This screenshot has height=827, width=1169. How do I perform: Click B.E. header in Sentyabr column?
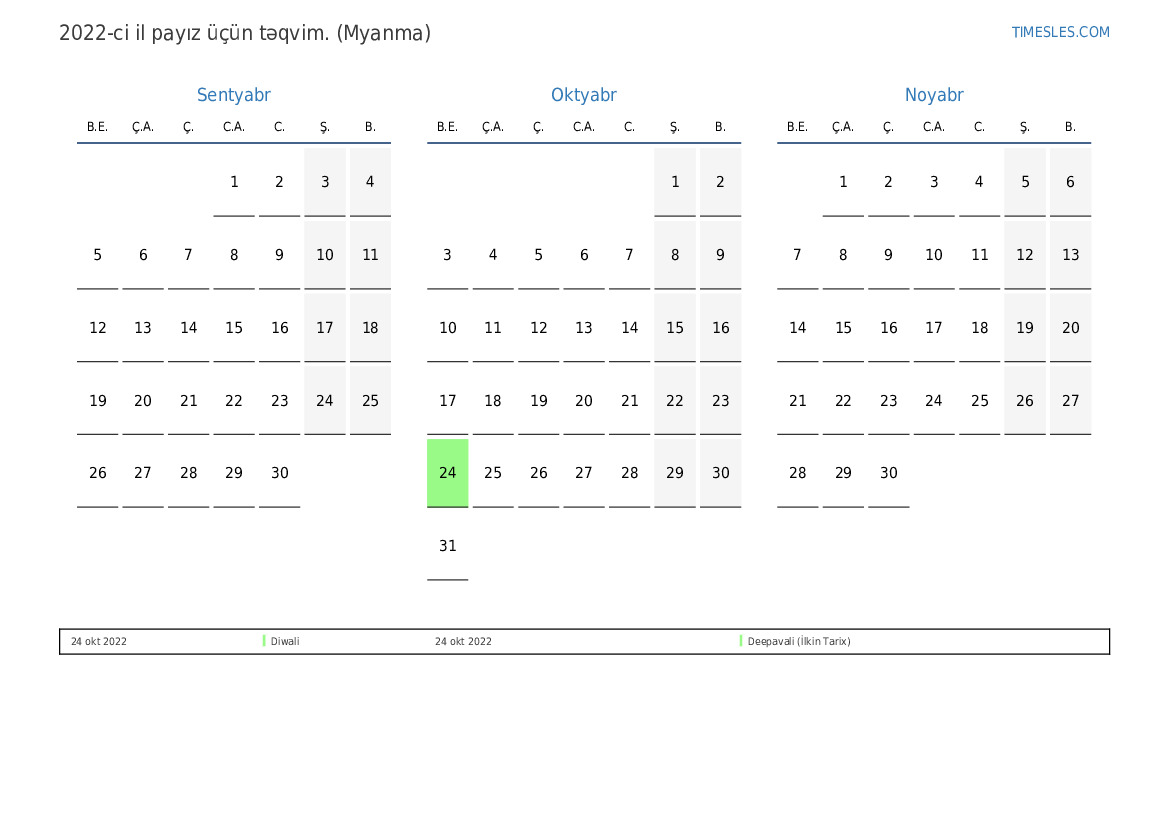(x=97, y=127)
